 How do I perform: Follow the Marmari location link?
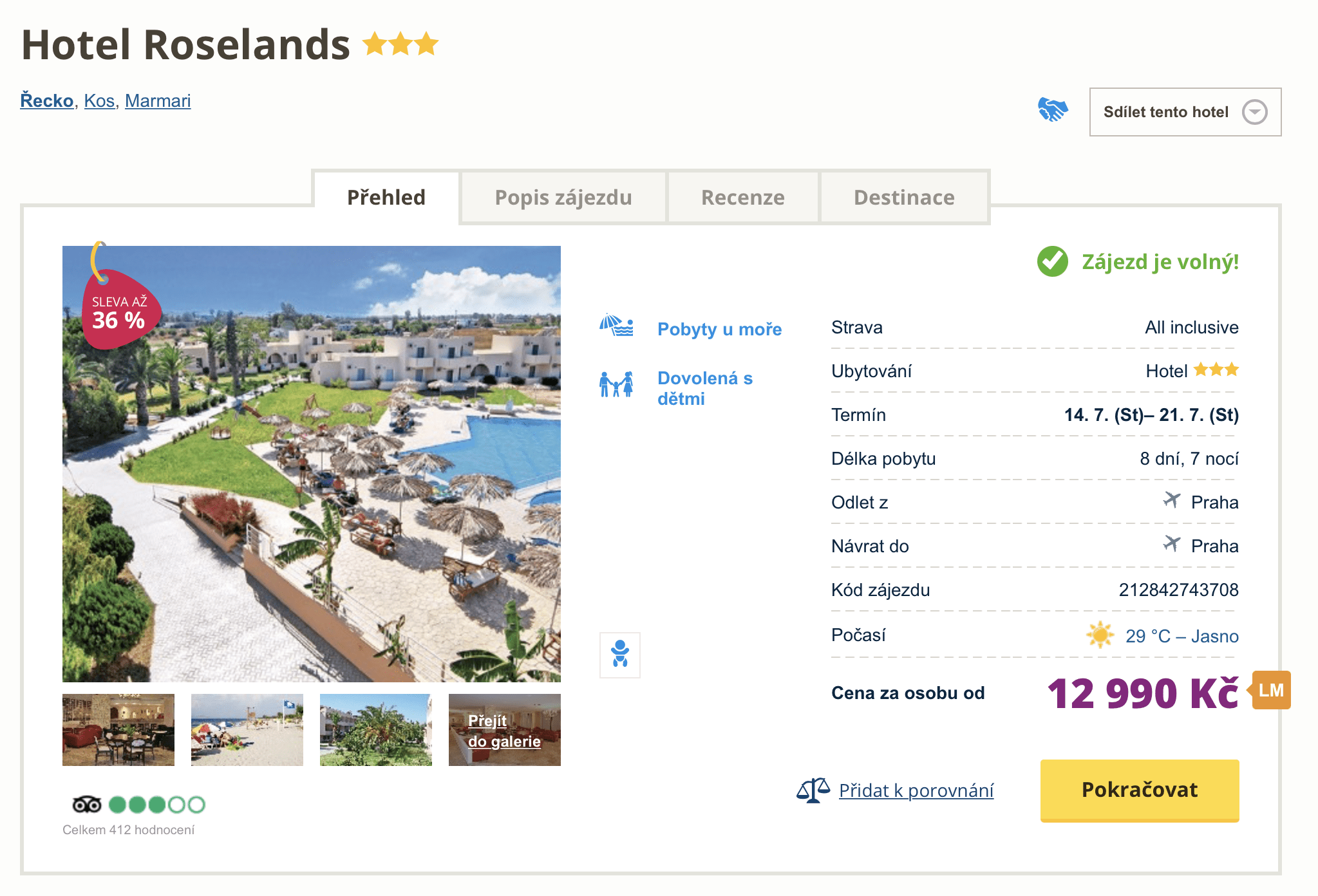[158, 101]
